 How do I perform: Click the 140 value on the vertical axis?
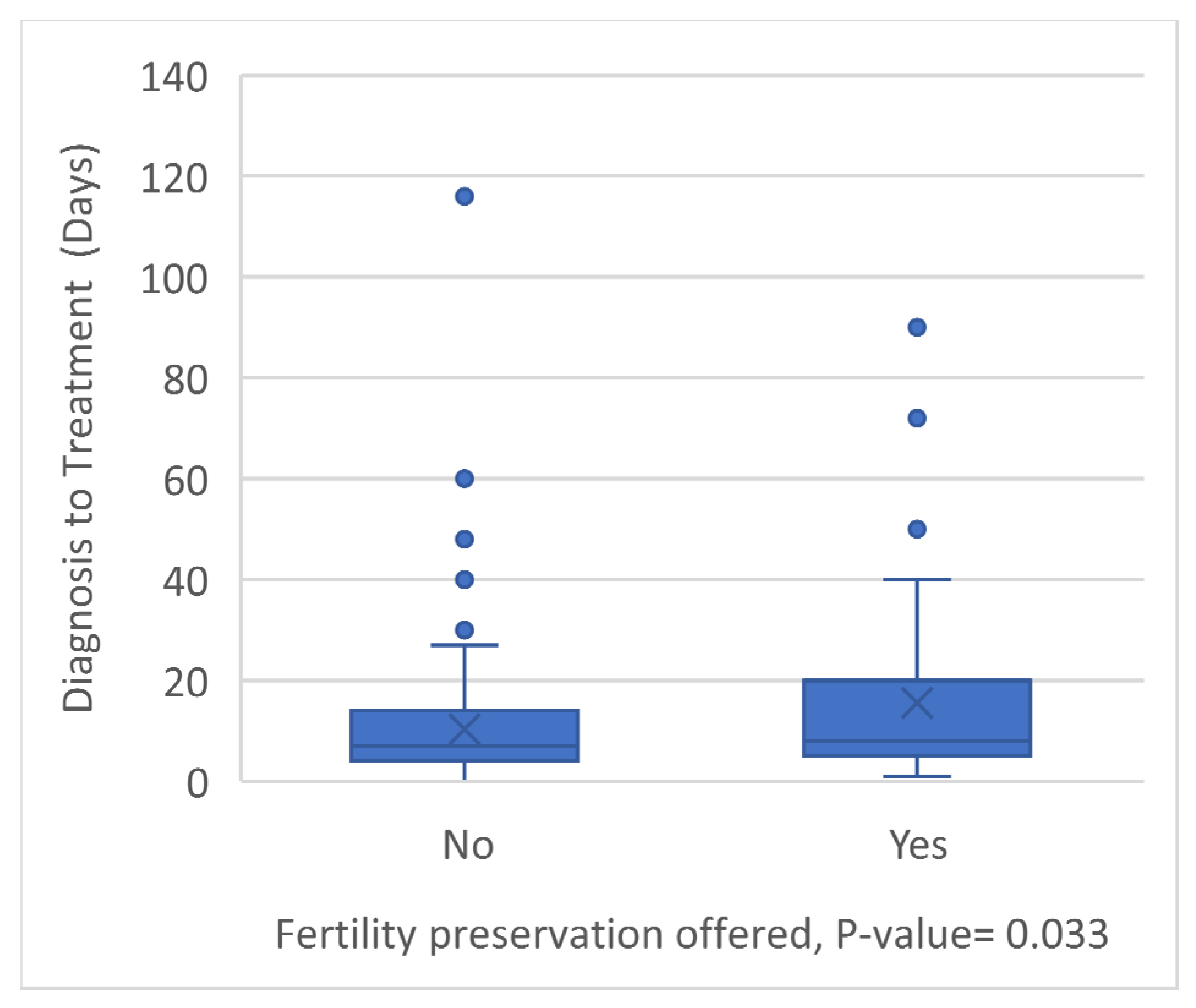coord(174,78)
